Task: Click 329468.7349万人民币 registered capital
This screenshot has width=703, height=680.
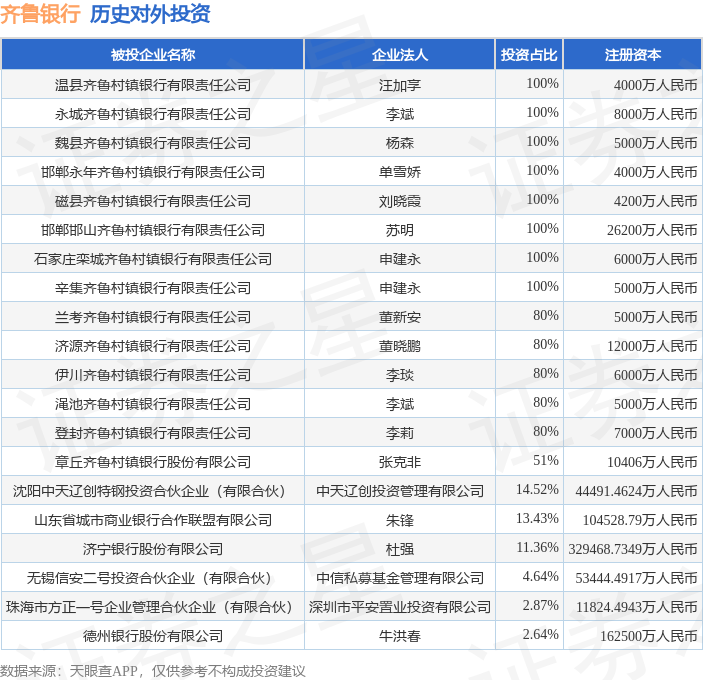Action: click(x=633, y=549)
